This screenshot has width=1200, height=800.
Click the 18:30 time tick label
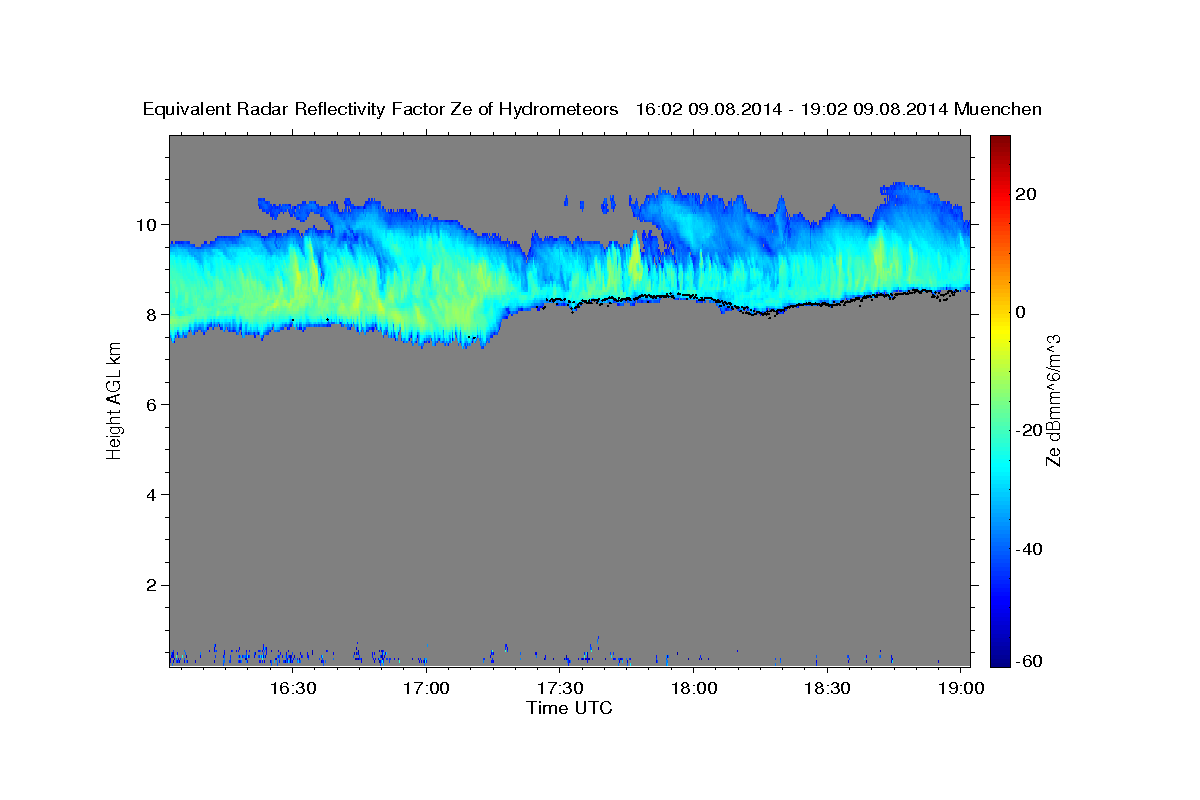click(828, 688)
